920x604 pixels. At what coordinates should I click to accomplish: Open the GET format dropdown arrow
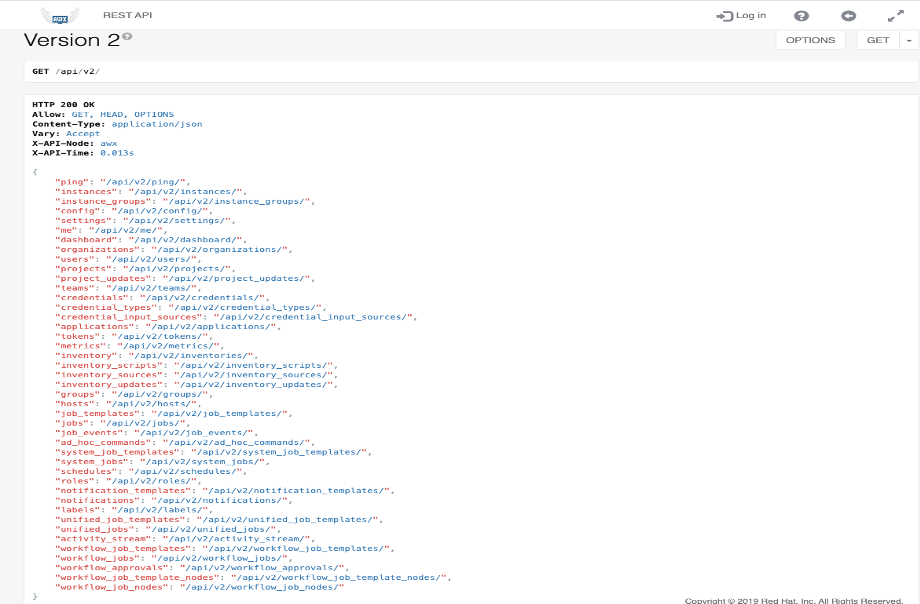(x=909, y=41)
